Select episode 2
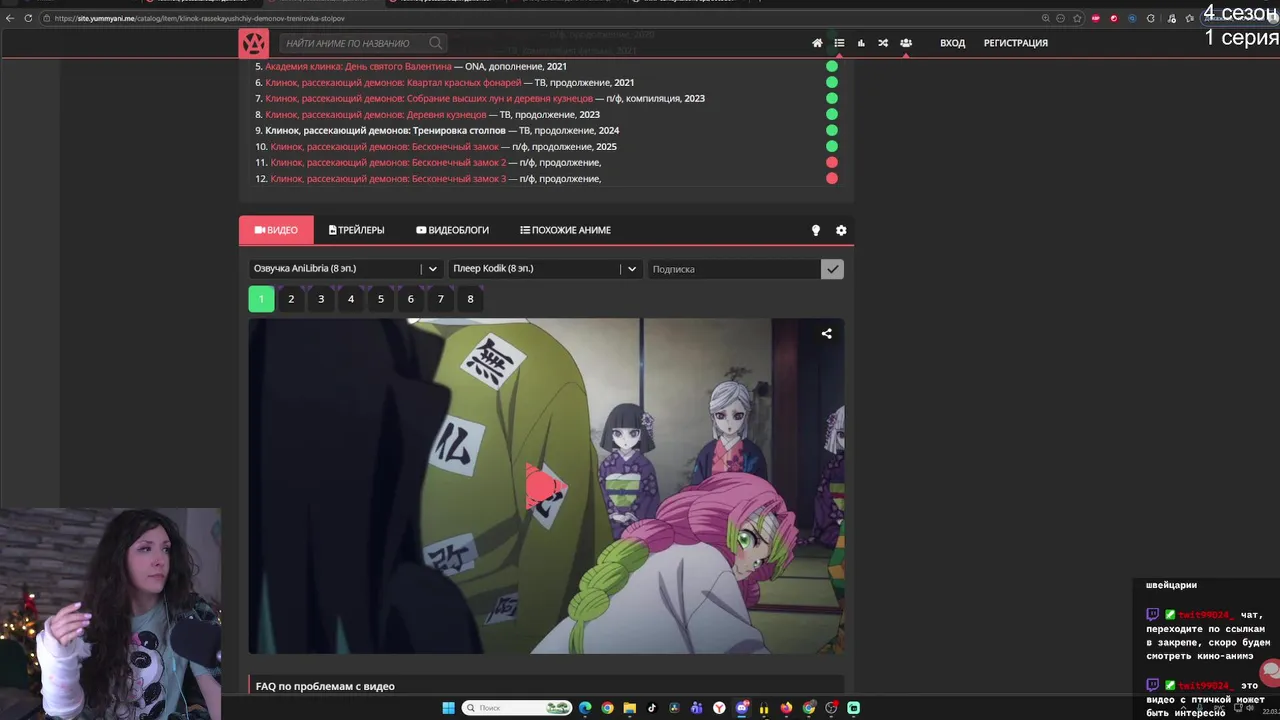This screenshot has height=720, width=1280. [291, 299]
